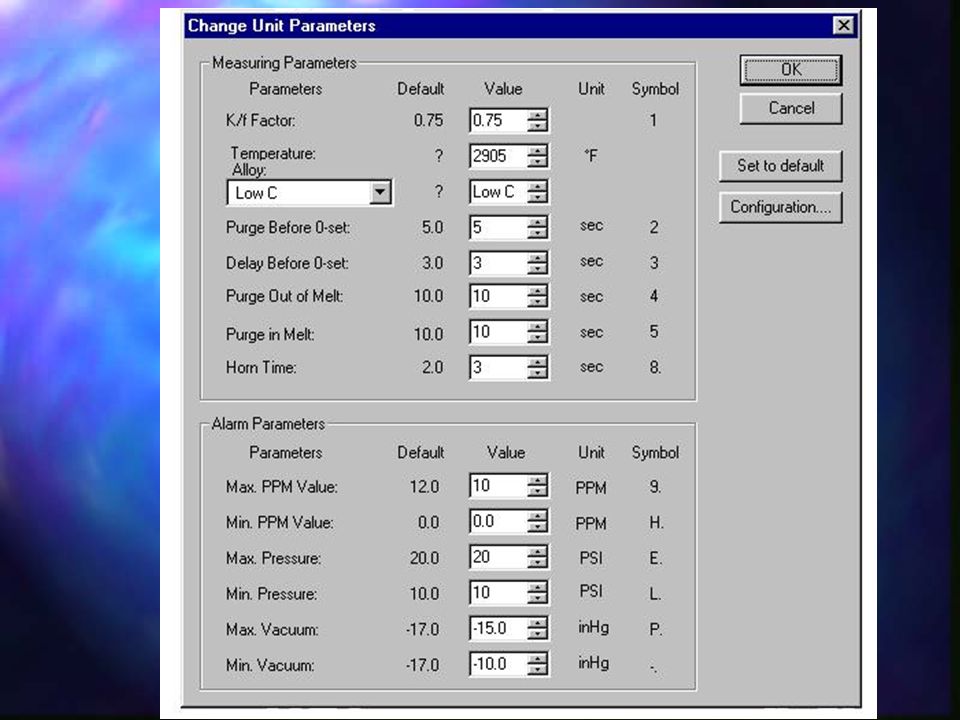Click the Max. Pressure: label
The height and width of the screenshot is (720, 960).
273,558
